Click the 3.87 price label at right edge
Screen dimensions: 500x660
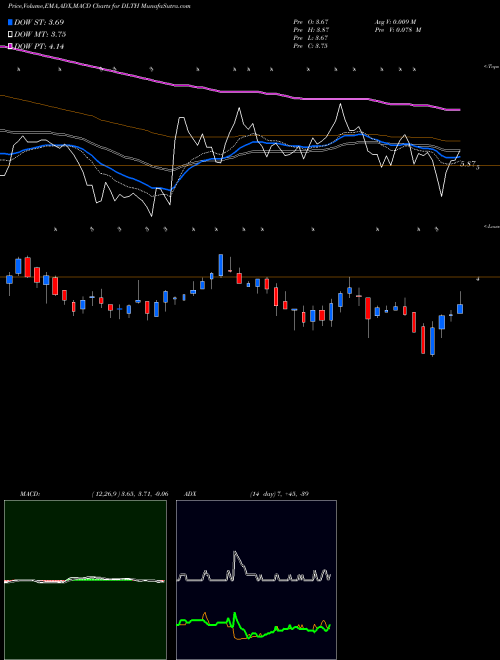coord(470,165)
